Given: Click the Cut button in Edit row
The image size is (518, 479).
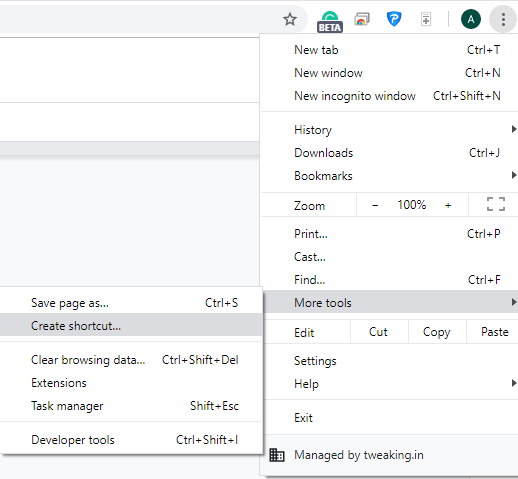Looking at the screenshot, I should click(379, 332).
